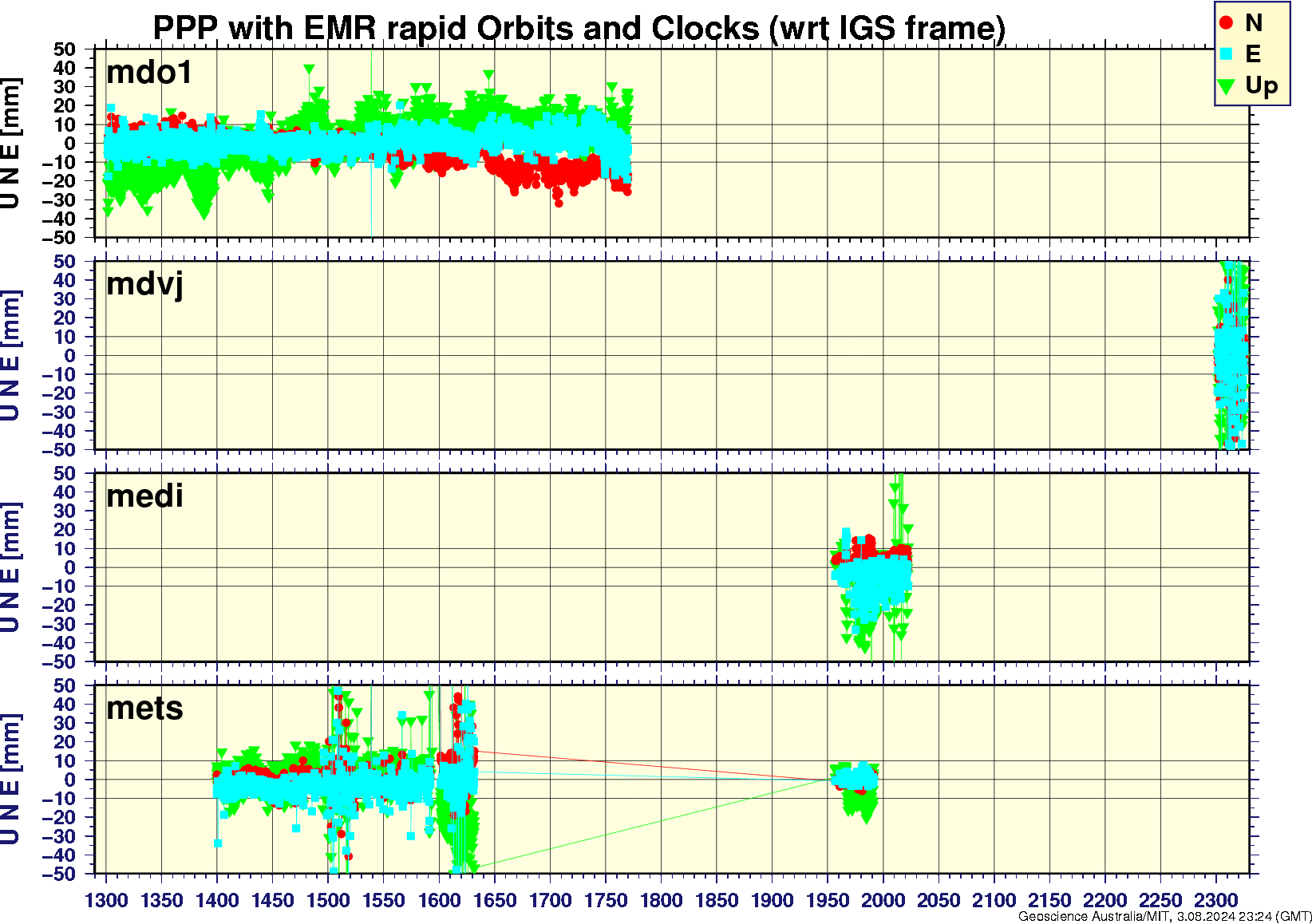
Task: Click the x-axis label 1650
Action: 495,900
